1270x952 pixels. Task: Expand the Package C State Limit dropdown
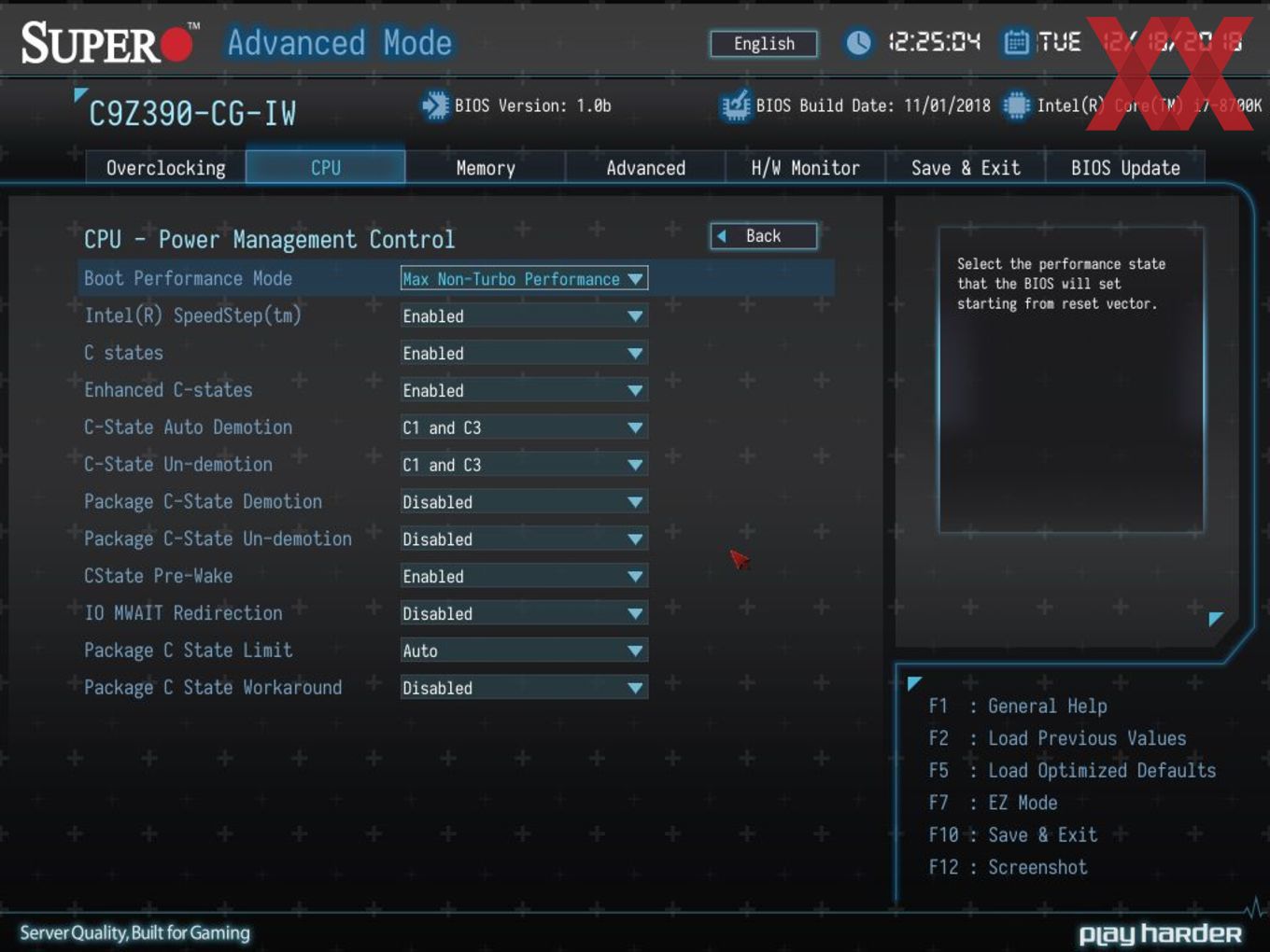[x=524, y=651]
